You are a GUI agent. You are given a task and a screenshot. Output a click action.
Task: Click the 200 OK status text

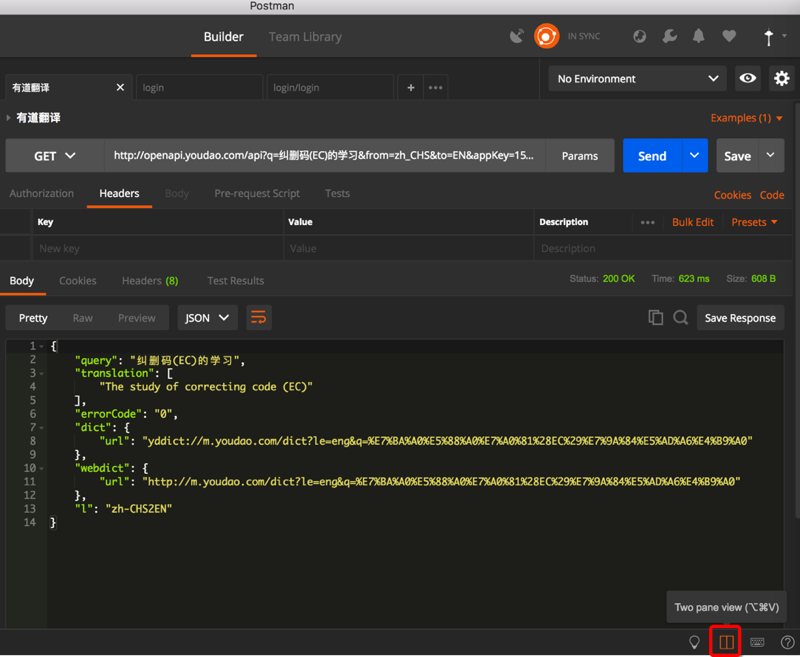[618, 279]
